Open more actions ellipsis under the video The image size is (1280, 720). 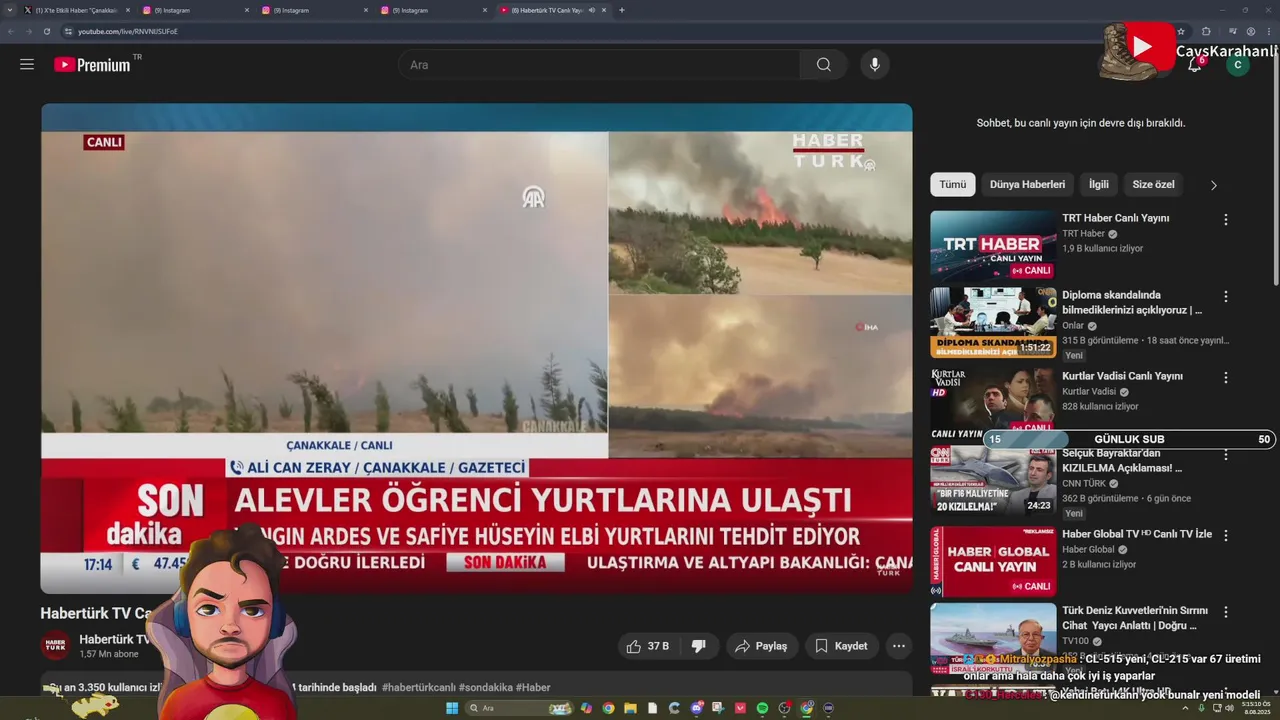click(x=899, y=646)
